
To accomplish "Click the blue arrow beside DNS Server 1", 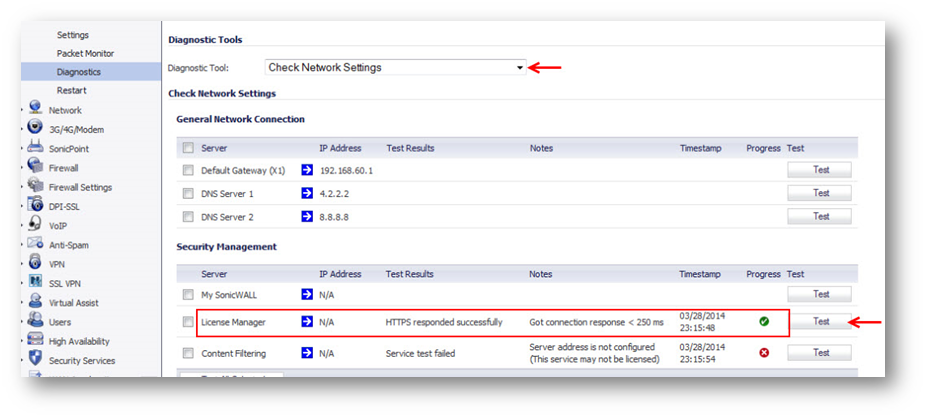I will pyautogui.click(x=307, y=193).
